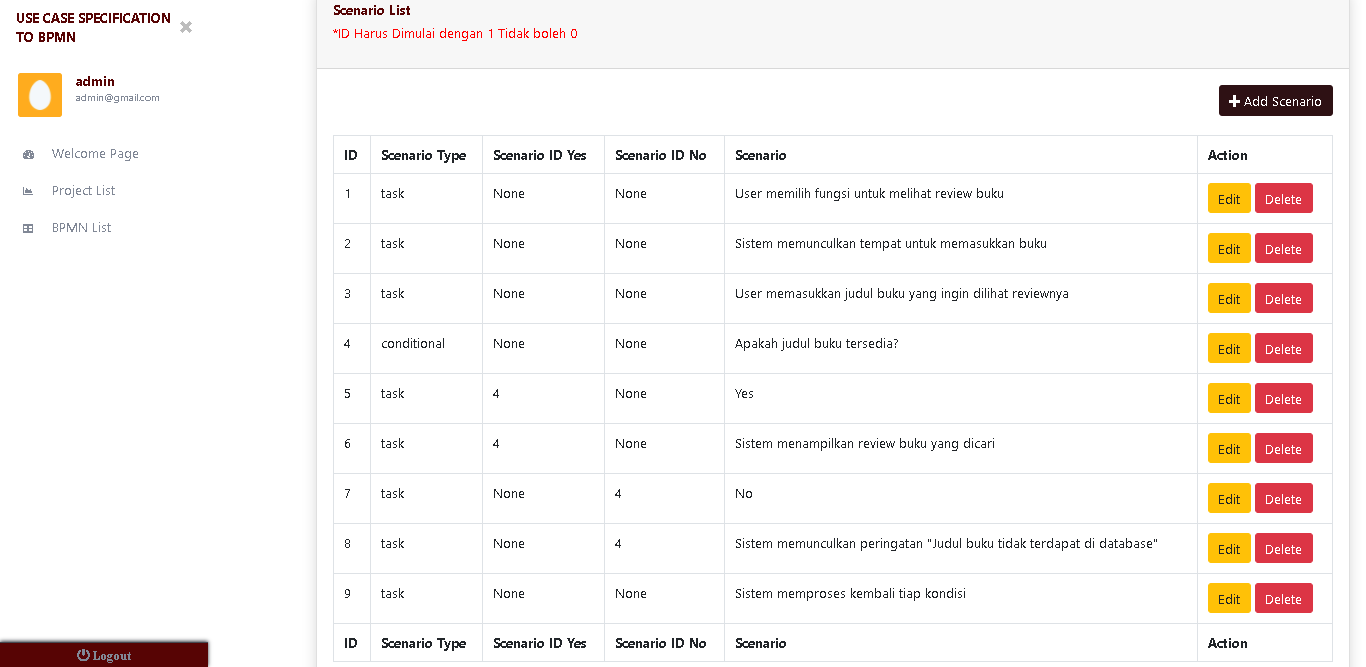Delete scenario ID 9

(x=1284, y=598)
